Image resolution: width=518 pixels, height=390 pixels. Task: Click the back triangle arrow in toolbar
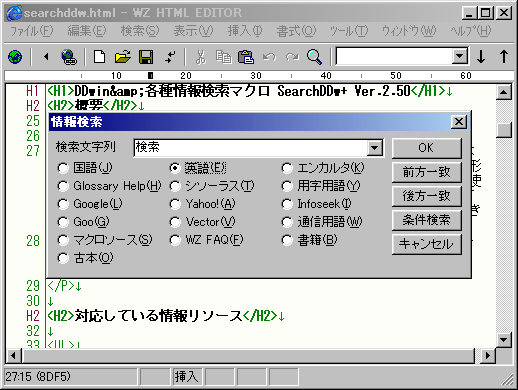coord(46,57)
